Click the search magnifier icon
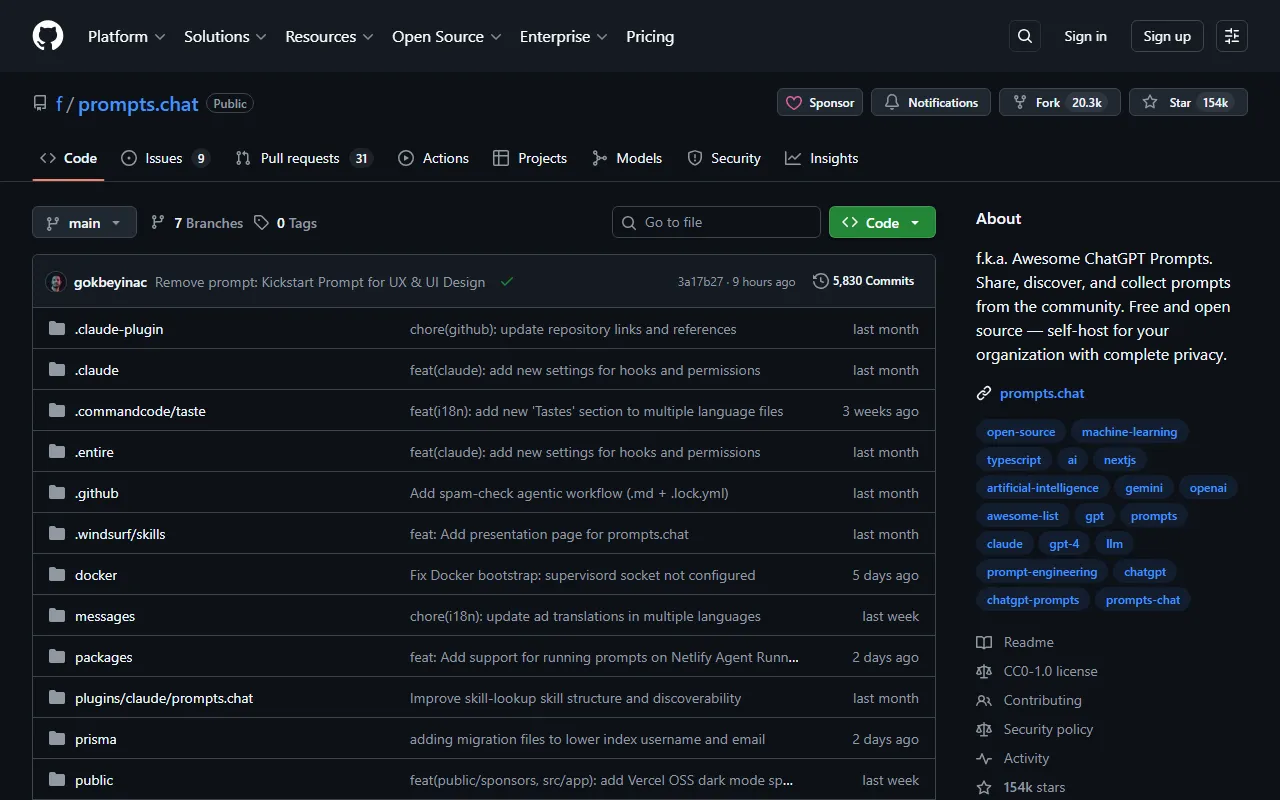Screen dimensions: 1280x800 [x=1024, y=36]
